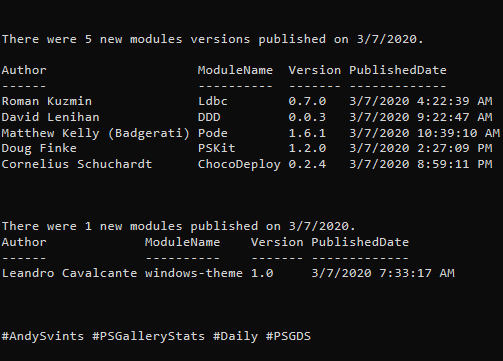Select the Pode module name

pyautogui.click(x=213, y=133)
